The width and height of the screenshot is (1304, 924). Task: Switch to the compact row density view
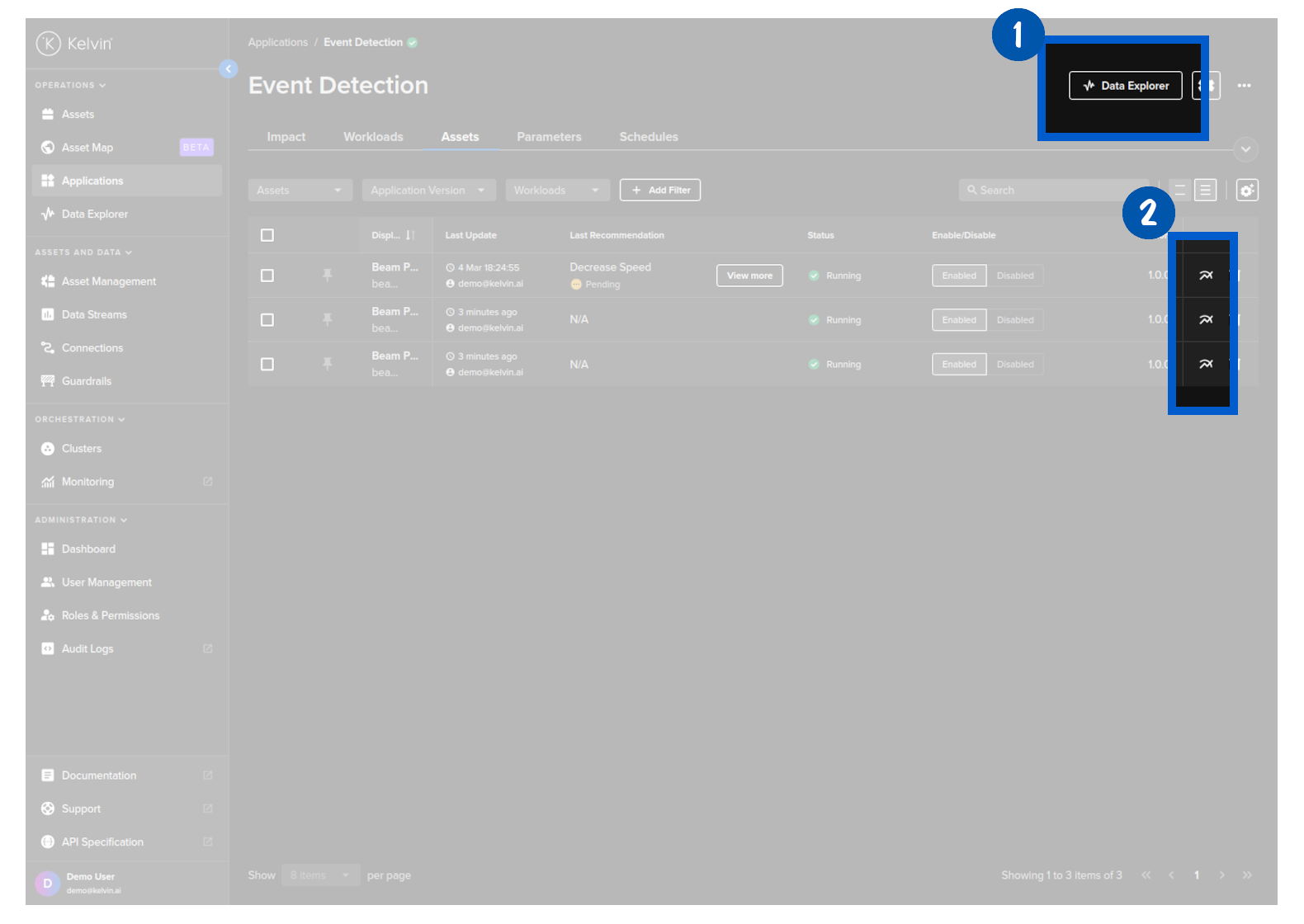[1180, 191]
